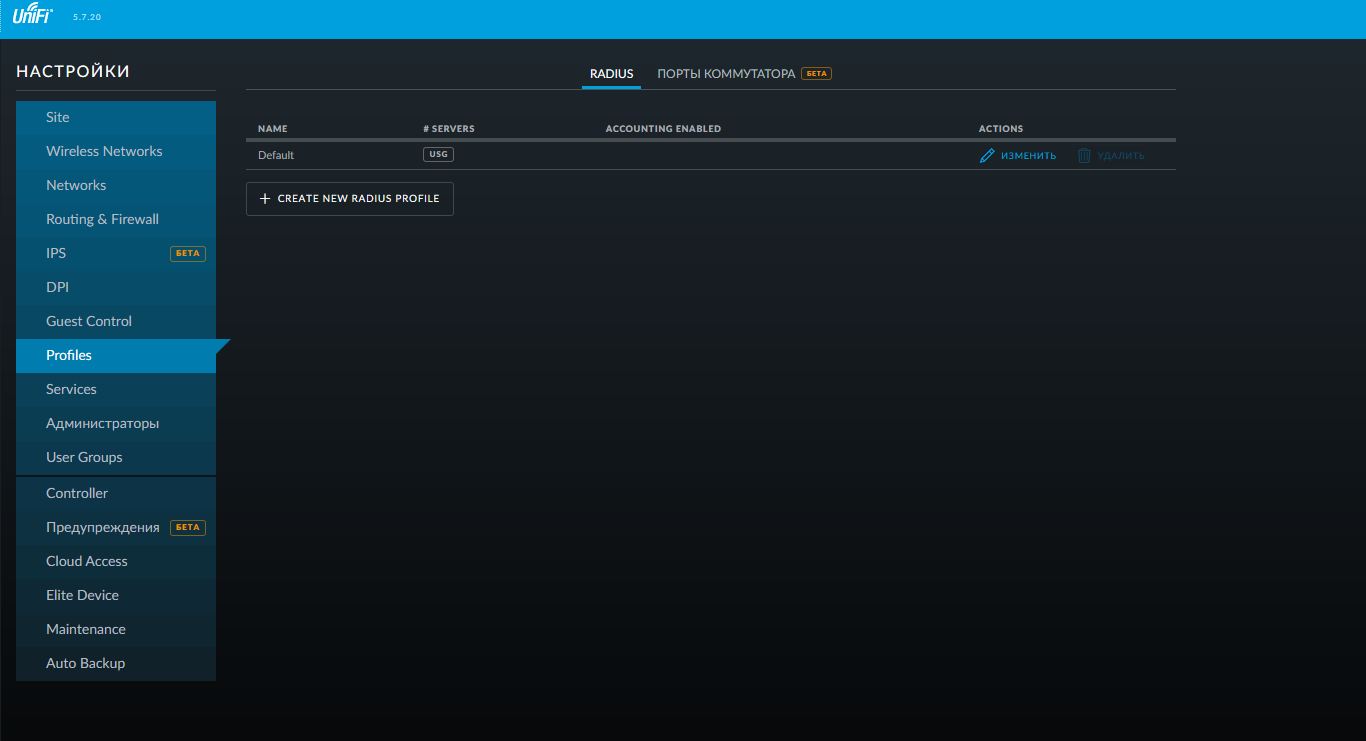Open Guest Control settings
The width and height of the screenshot is (1366, 741).
pyautogui.click(x=89, y=321)
